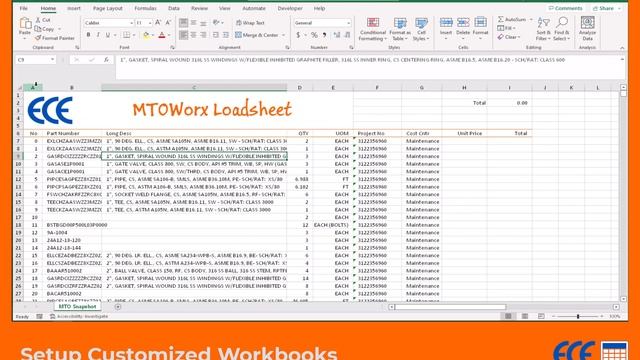The height and width of the screenshot is (360, 640).
Task: Click the Delete cells icon
Action: [463, 22]
